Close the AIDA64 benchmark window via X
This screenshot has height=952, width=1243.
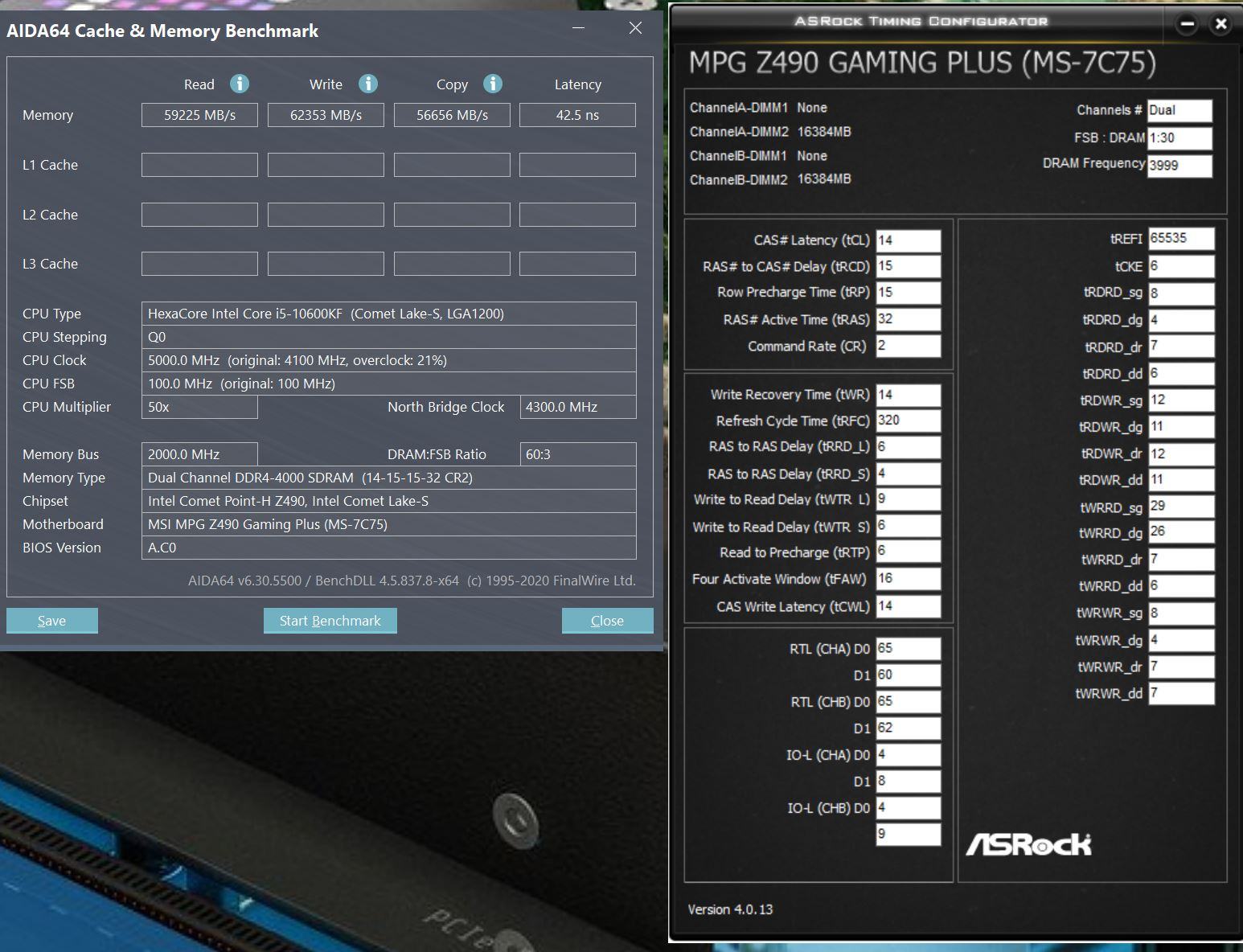635,28
